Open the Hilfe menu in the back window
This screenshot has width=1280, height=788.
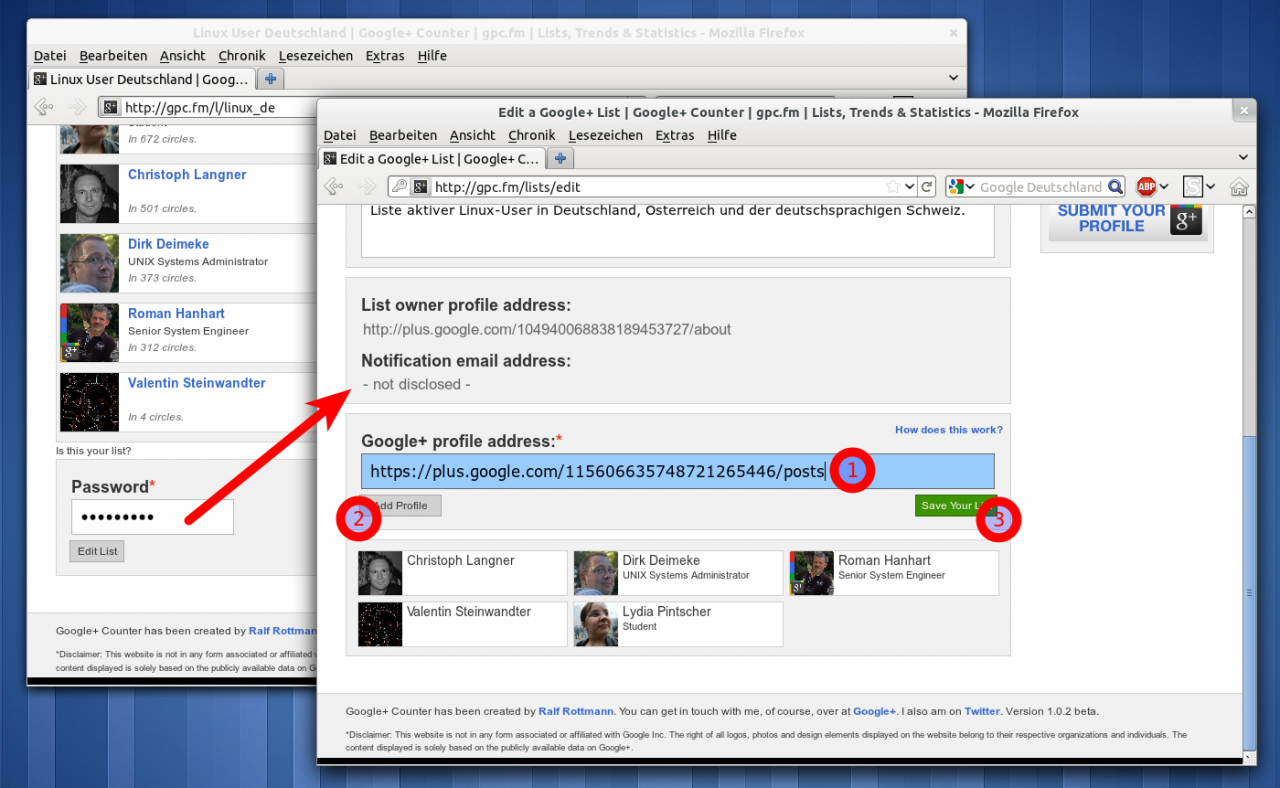click(432, 56)
